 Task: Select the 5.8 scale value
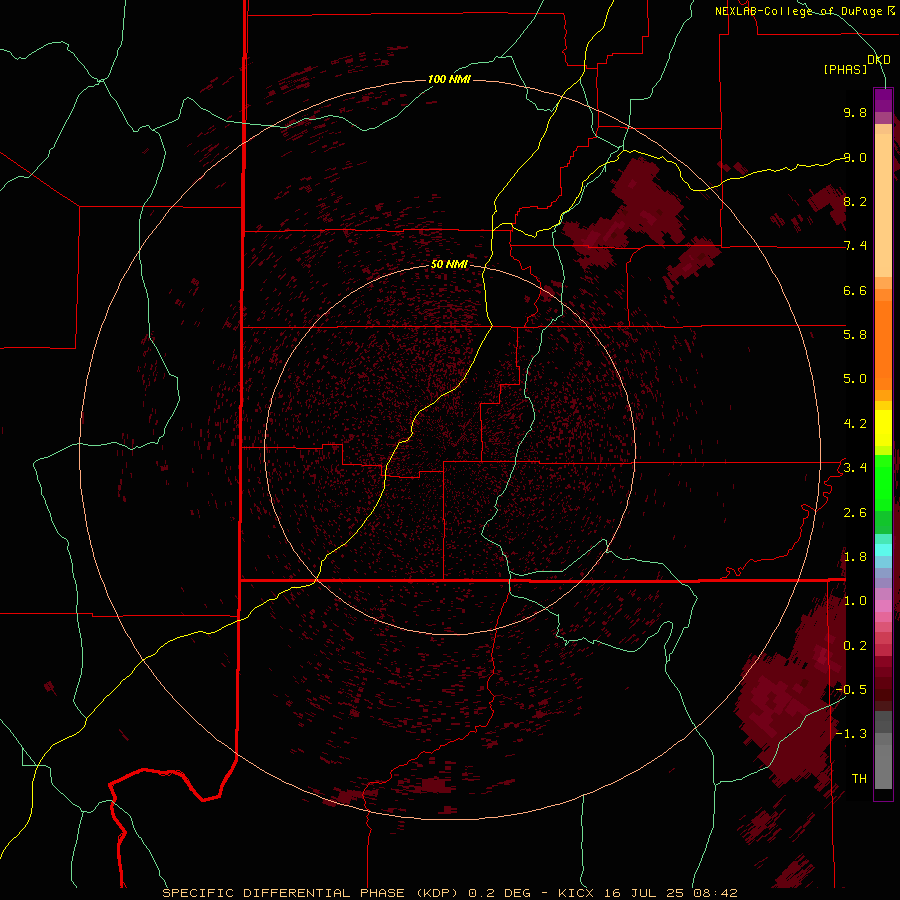coord(855,335)
